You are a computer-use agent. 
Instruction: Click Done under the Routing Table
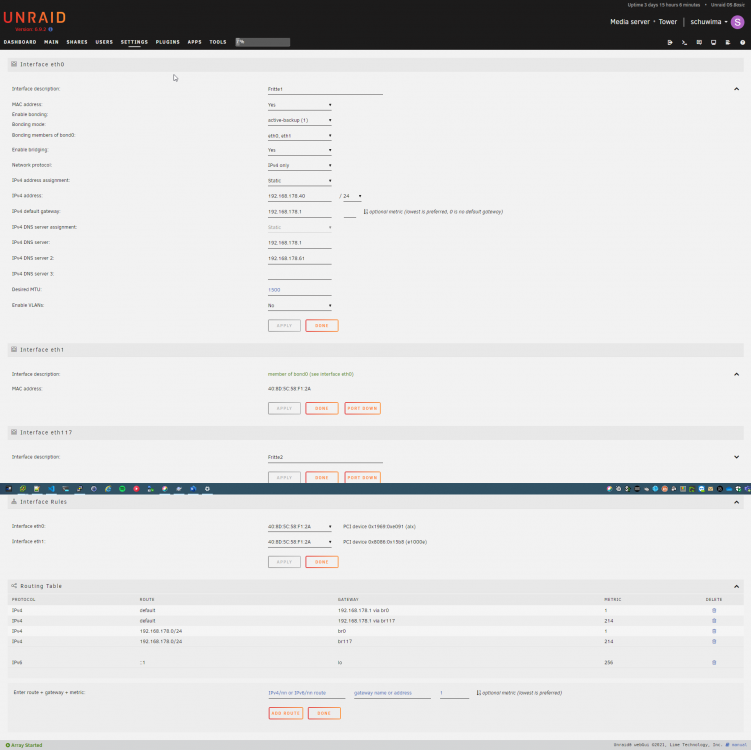(x=324, y=713)
